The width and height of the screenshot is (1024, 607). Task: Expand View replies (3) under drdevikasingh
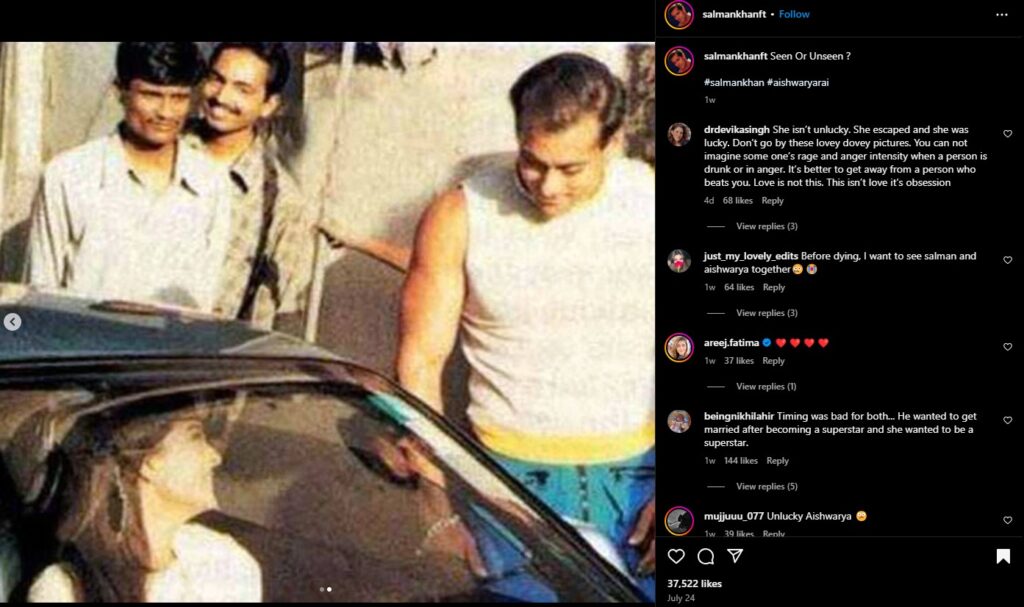click(766, 227)
